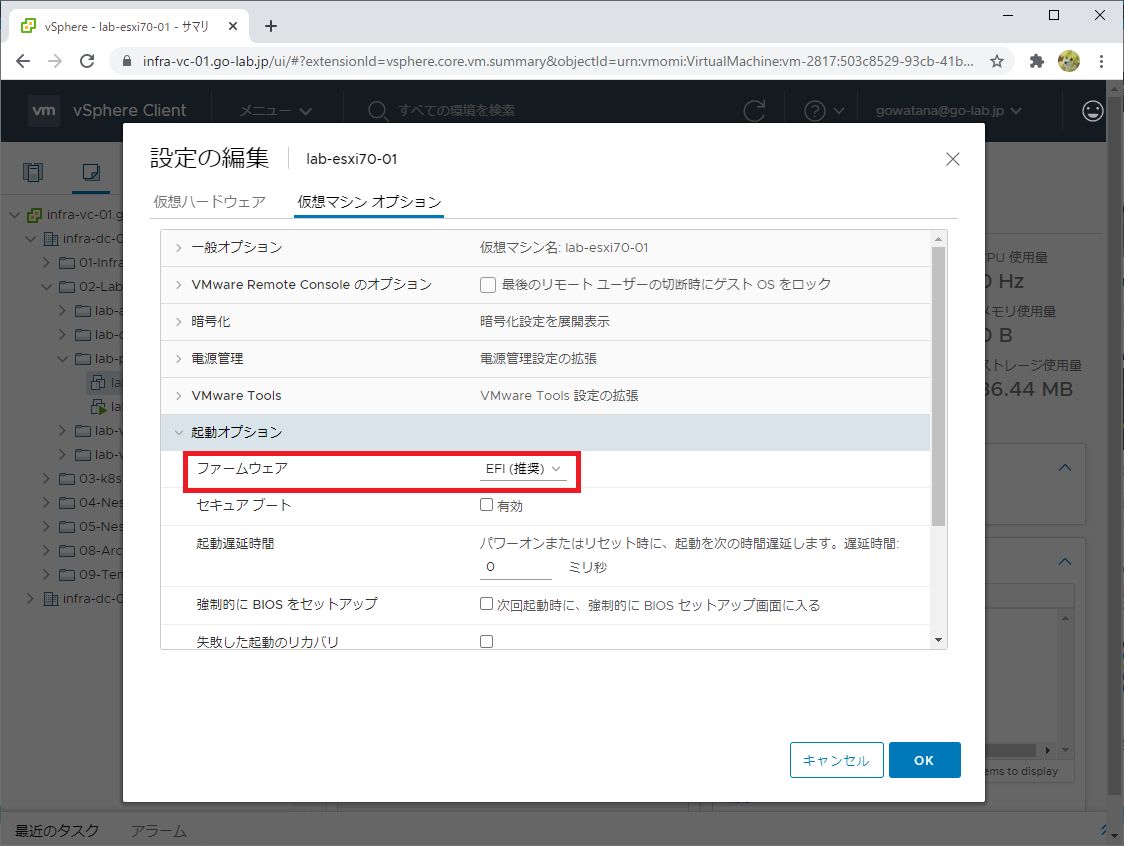Image resolution: width=1124 pixels, height=846 pixels.
Task: Check 強制的に BIOS セットアップ checkbox
Action: coord(486,604)
